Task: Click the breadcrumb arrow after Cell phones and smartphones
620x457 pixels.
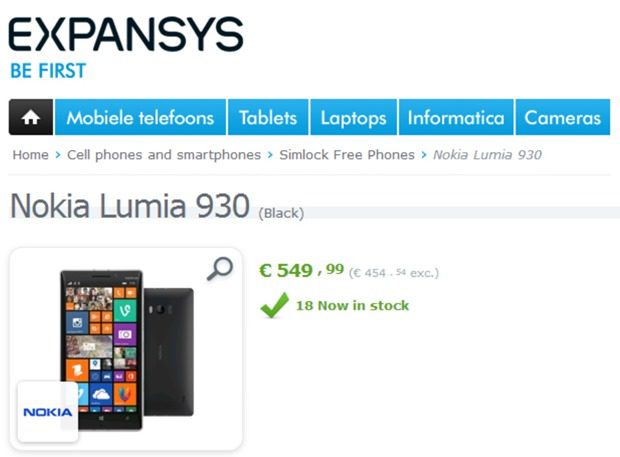Action: coord(270,155)
